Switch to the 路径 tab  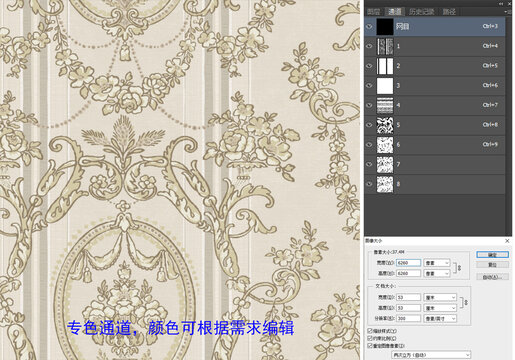(449, 12)
